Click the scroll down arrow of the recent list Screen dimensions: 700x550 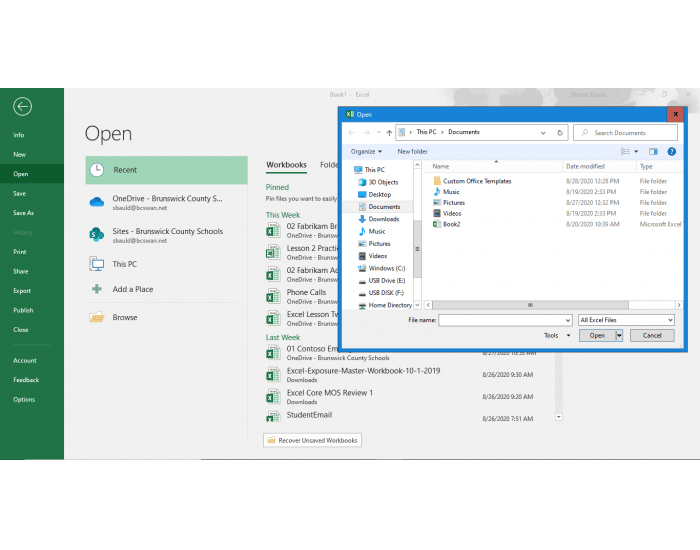pyautogui.click(x=559, y=417)
